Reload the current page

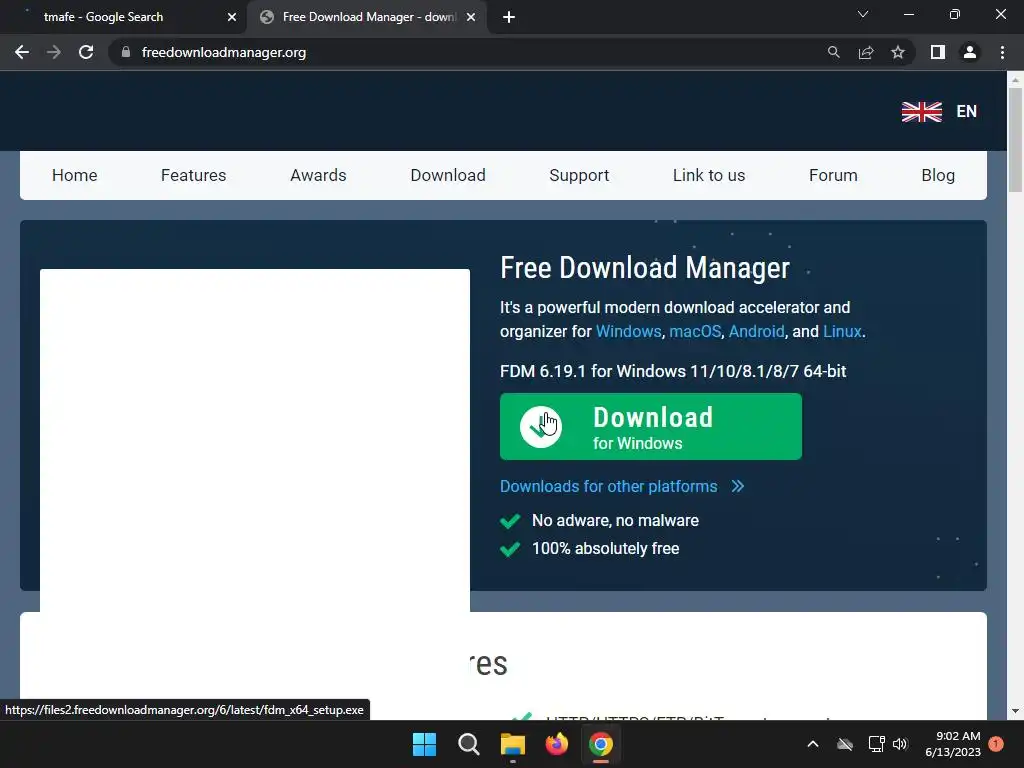pyautogui.click(x=86, y=52)
